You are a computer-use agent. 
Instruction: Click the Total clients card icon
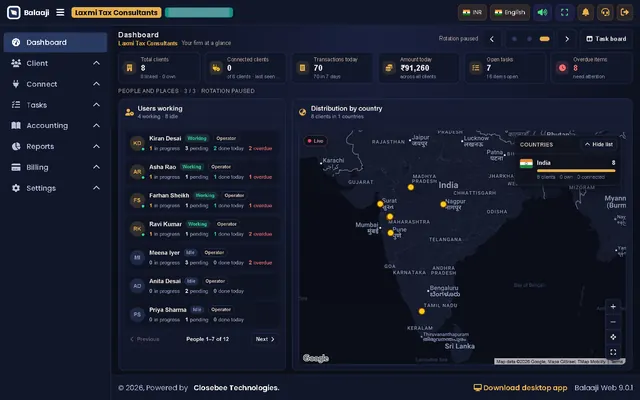(x=129, y=68)
